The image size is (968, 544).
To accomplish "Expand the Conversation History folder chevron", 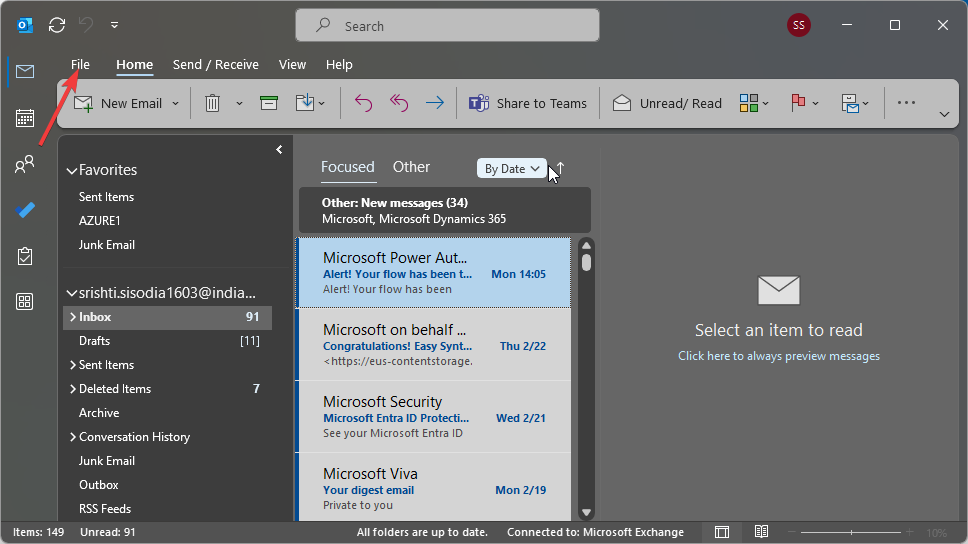I will point(73,437).
